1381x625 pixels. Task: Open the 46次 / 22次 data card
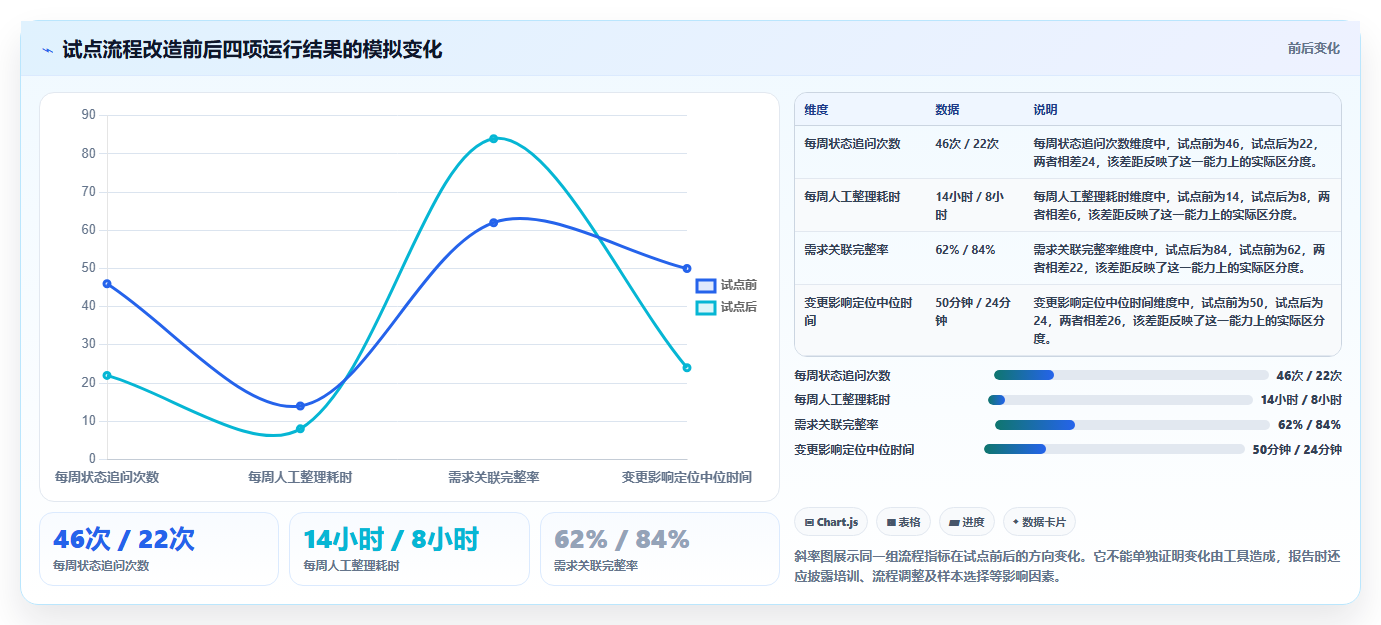coord(159,549)
